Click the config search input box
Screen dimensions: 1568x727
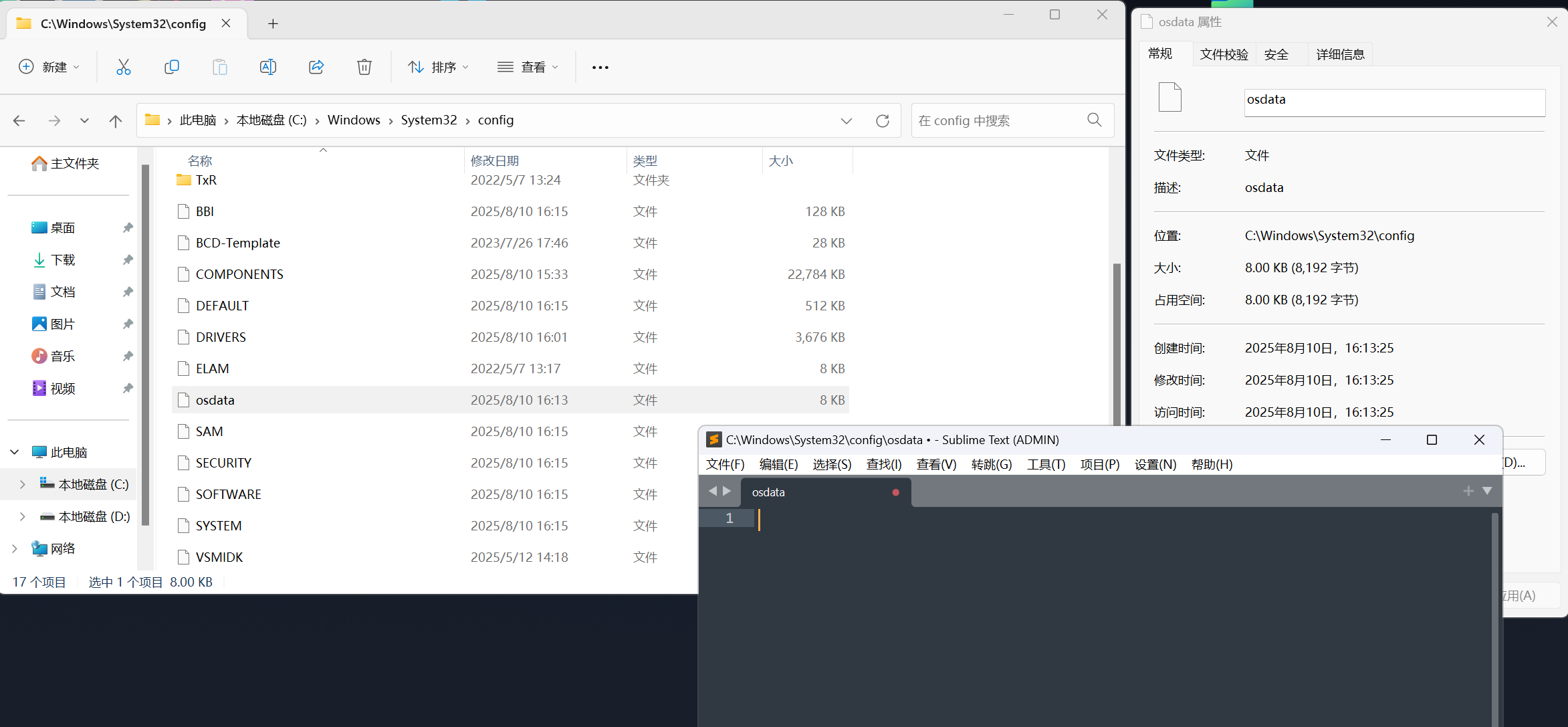pos(996,121)
